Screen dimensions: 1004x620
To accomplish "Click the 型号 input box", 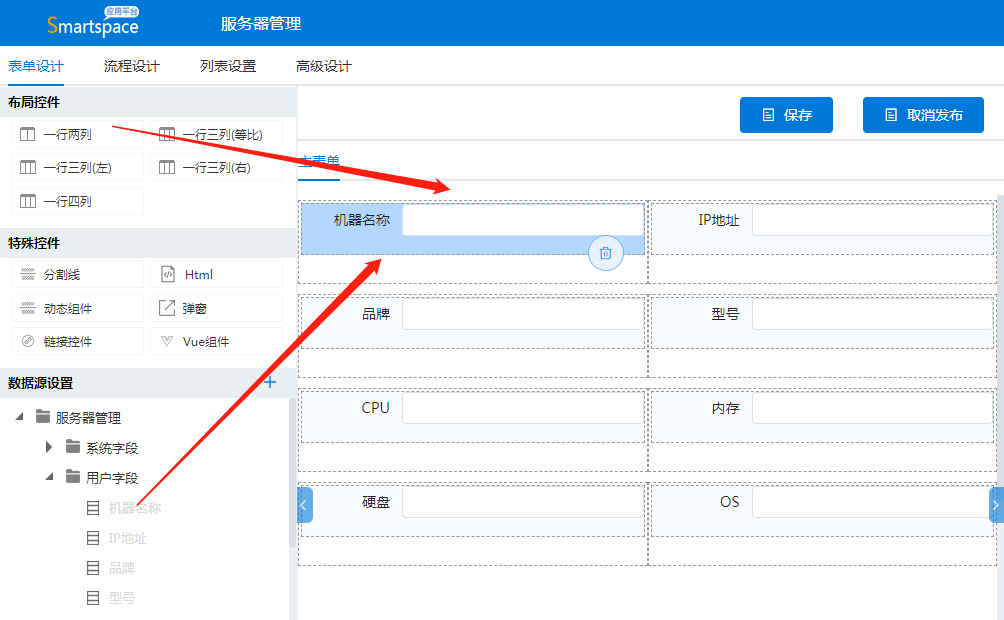I will tap(873, 314).
